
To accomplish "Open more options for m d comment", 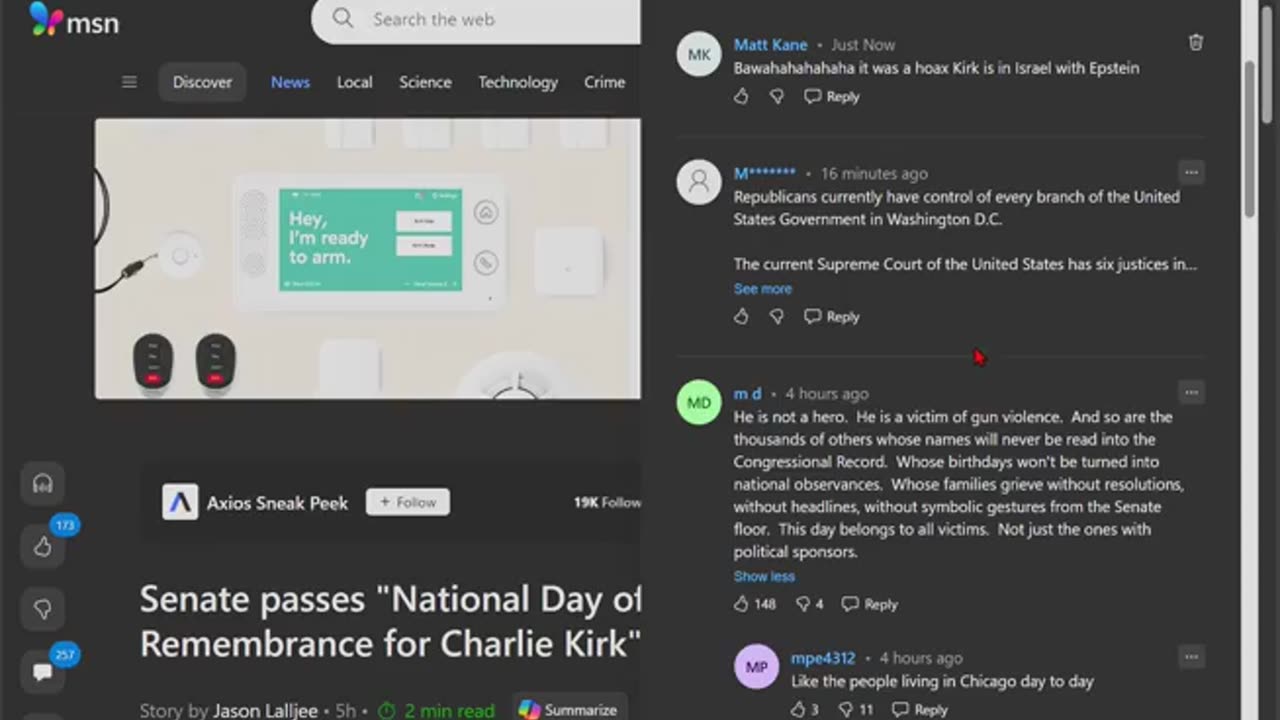I will (x=1191, y=392).
